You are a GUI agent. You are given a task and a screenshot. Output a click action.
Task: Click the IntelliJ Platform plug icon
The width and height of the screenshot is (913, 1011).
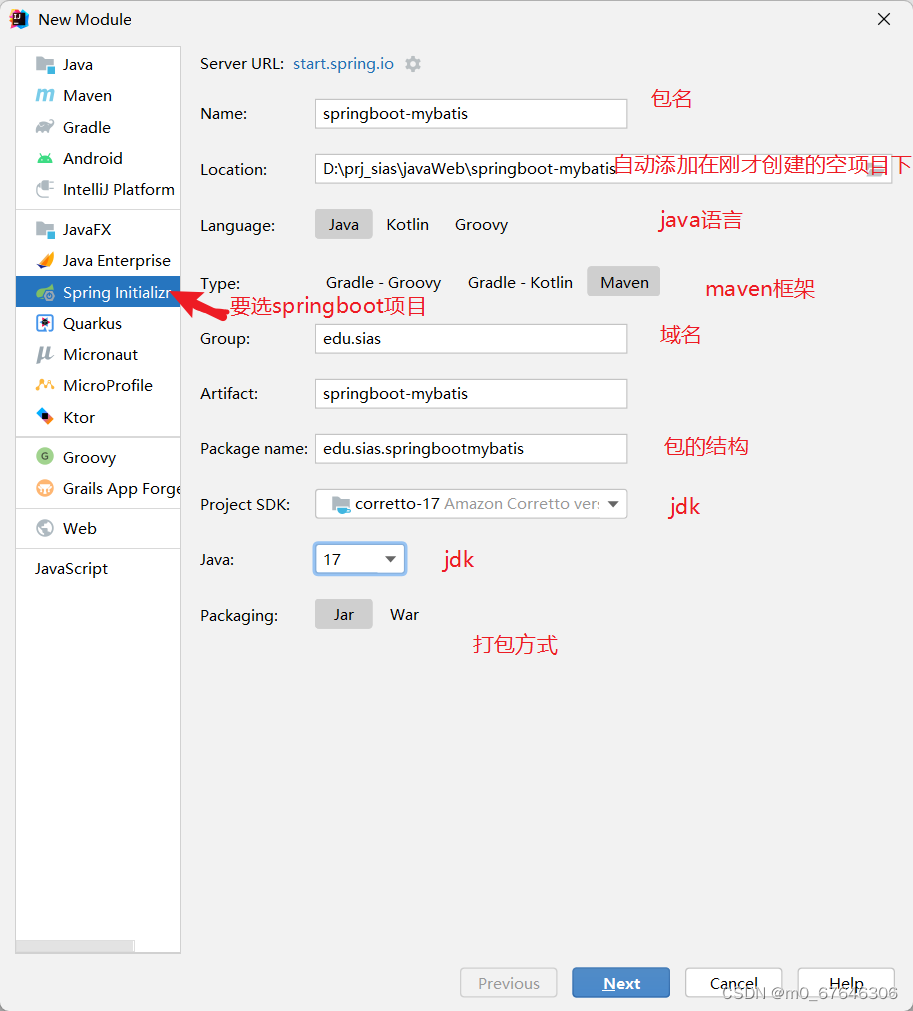point(45,190)
